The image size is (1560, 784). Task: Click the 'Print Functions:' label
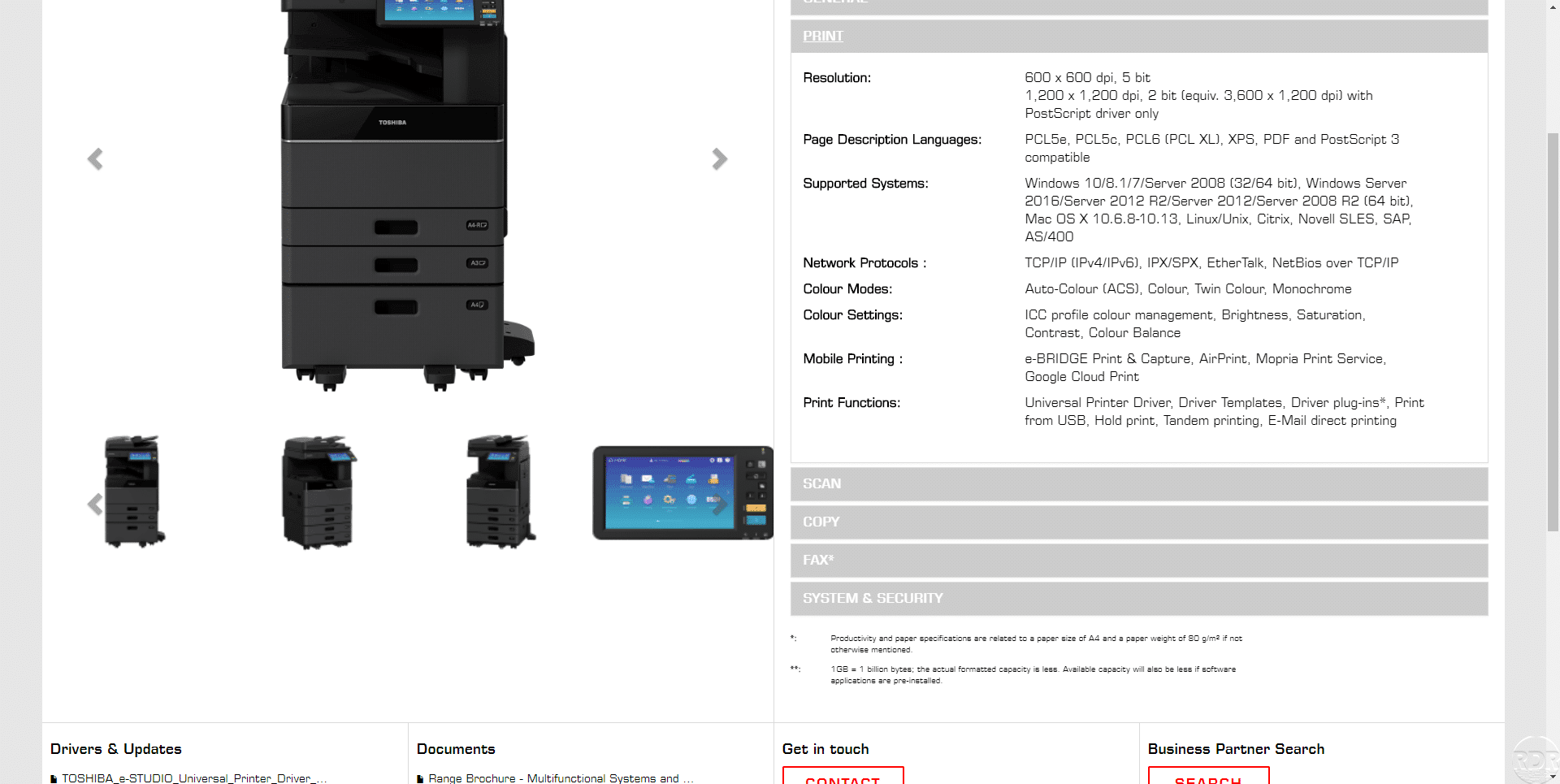click(x=851, y=403)
